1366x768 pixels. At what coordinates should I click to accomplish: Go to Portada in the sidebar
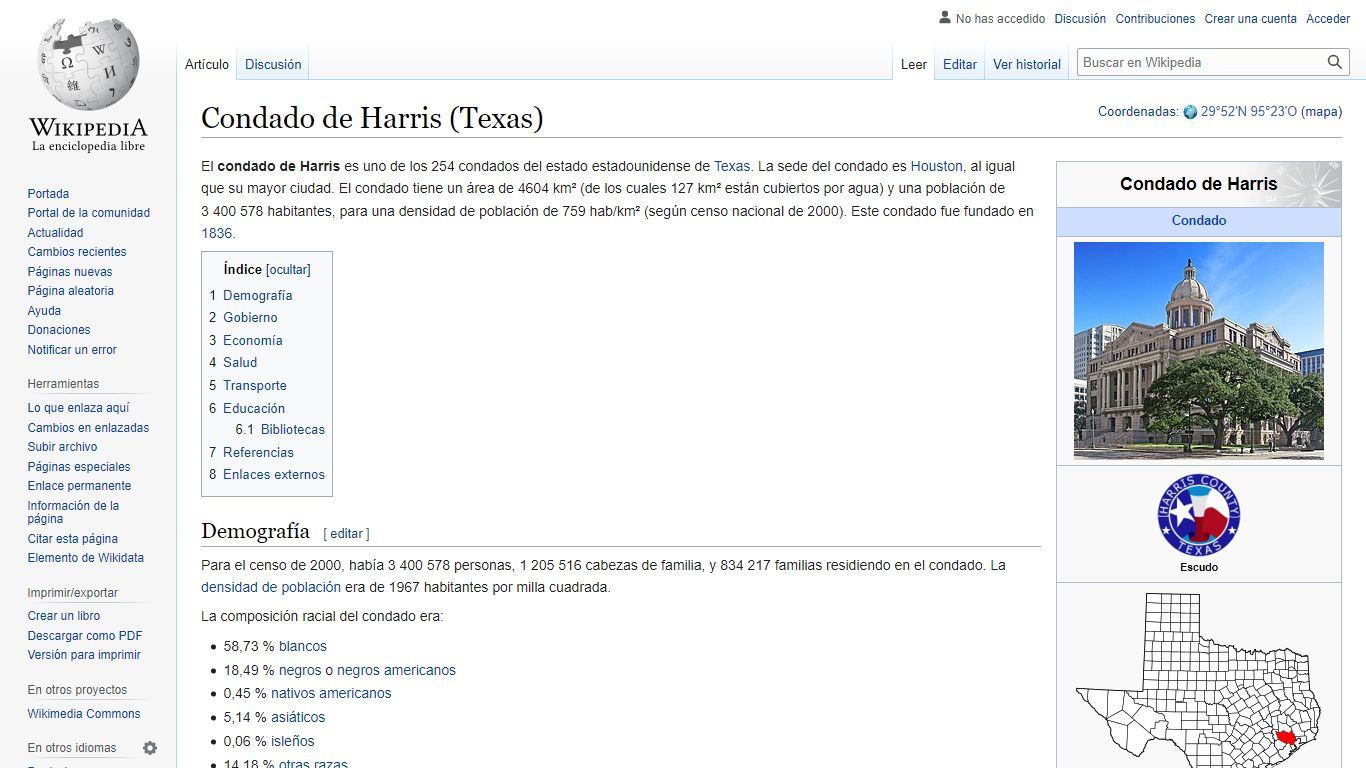coord(48,194)
